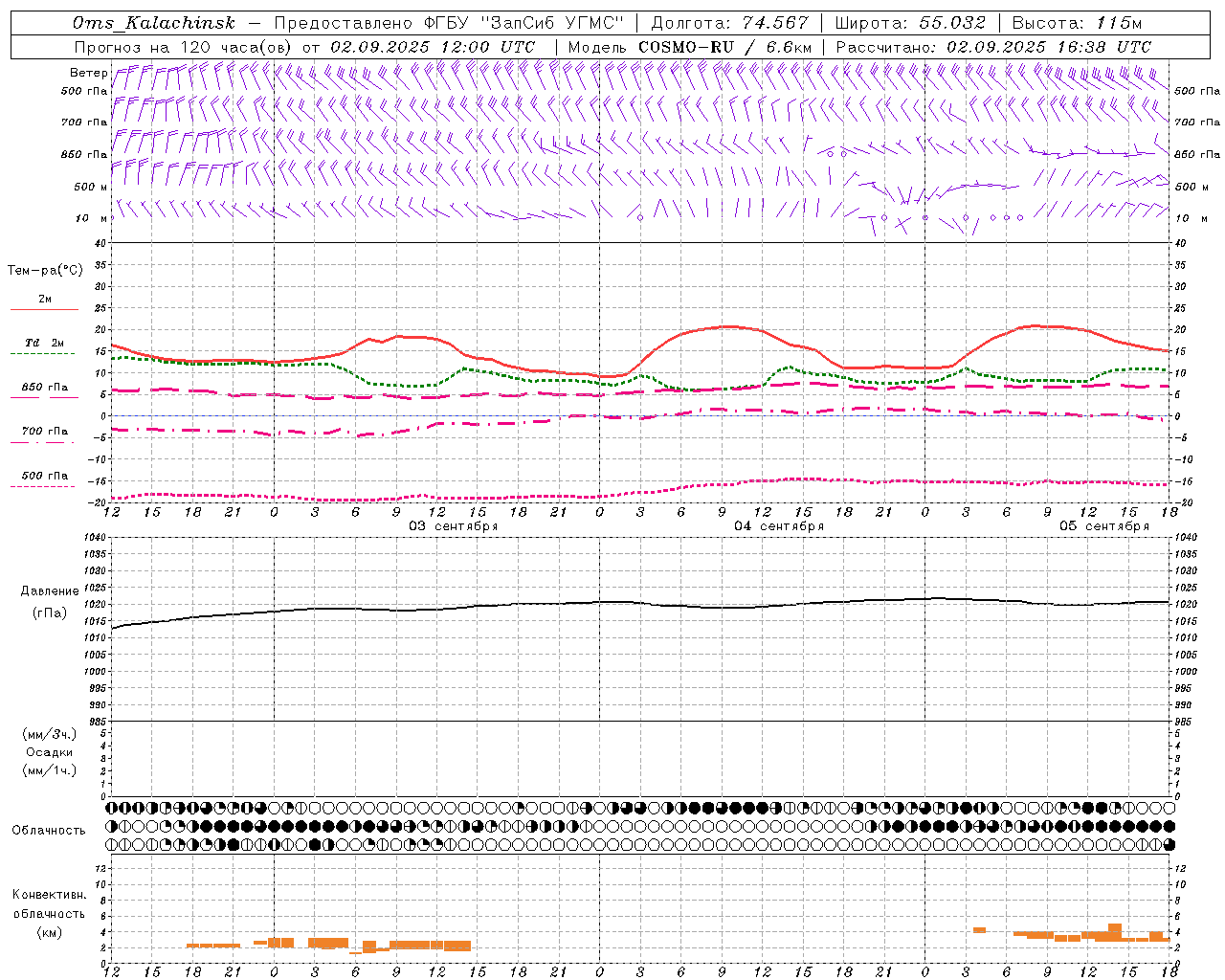Image resolution: width=1225 pixels, height=980 pixels.
Task: Click the (мм/3ч.) precipitation unit label
Action: pyautogui.click(x=50, y=734)
